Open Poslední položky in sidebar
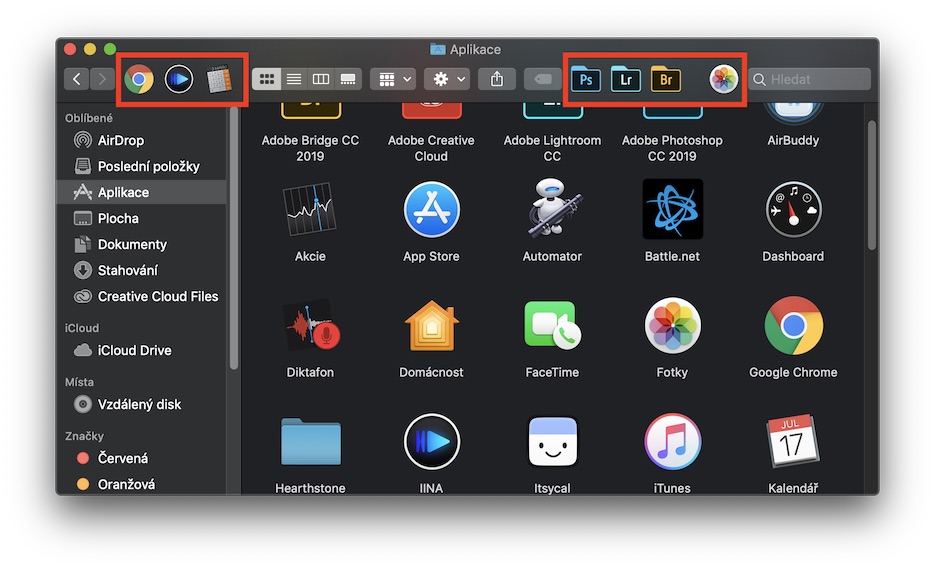 [141, 166]
